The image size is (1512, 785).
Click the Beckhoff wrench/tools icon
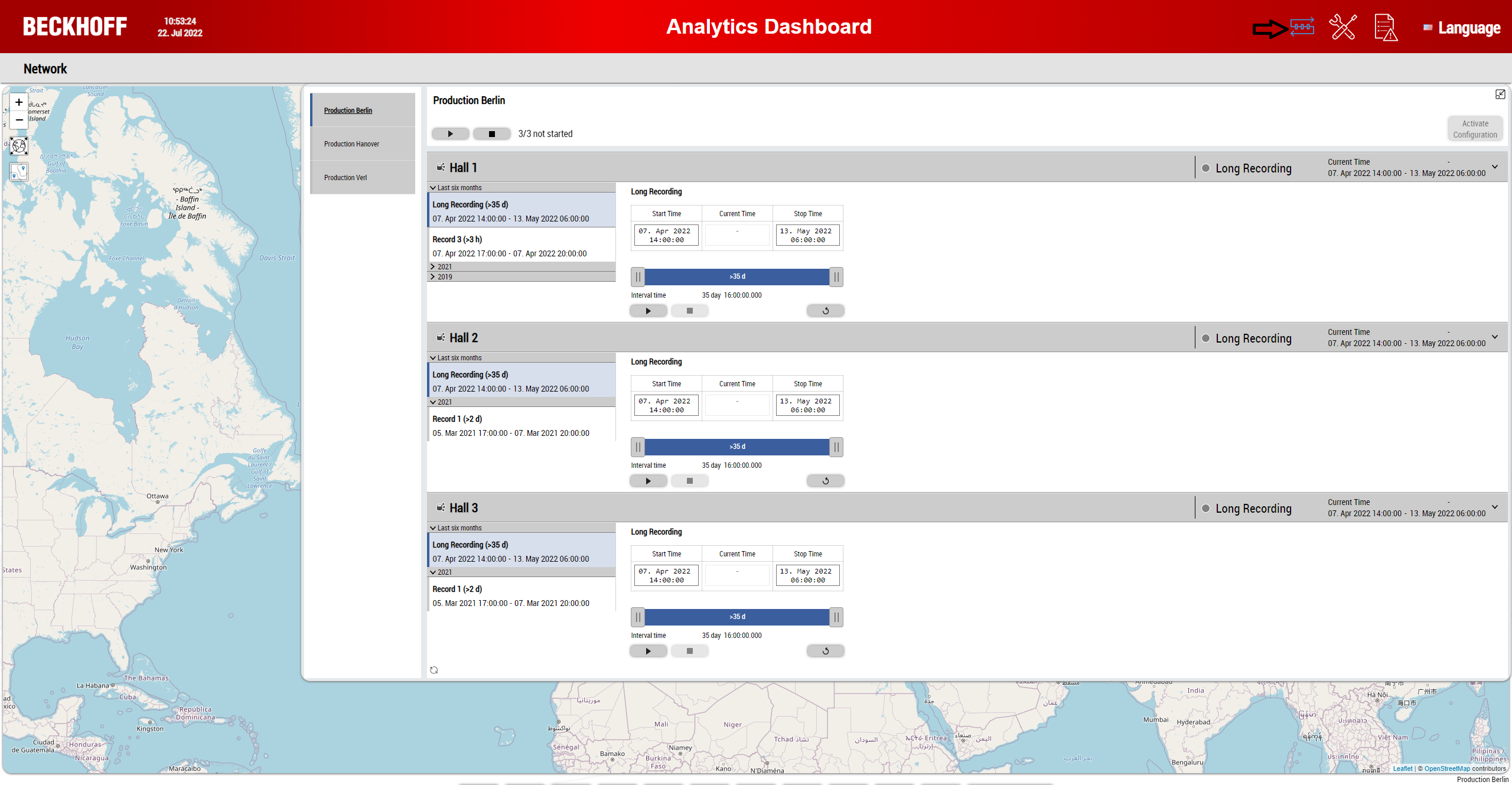[1343, 27]
